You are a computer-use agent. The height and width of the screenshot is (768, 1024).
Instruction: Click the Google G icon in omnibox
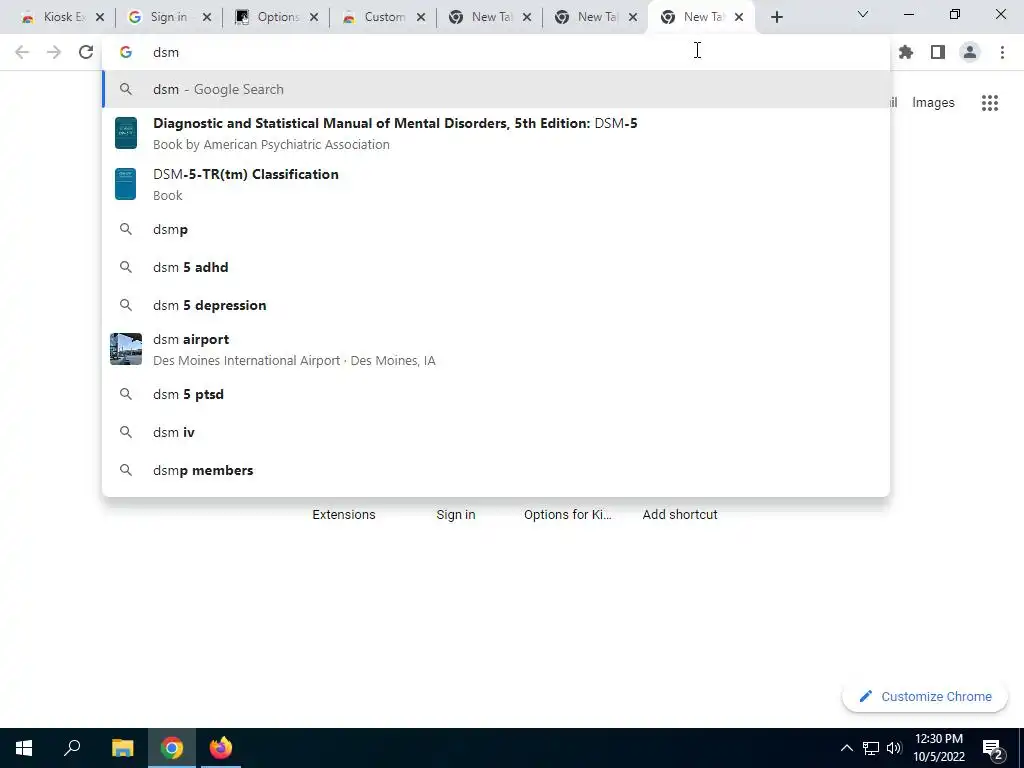click(x=126, y=52)
